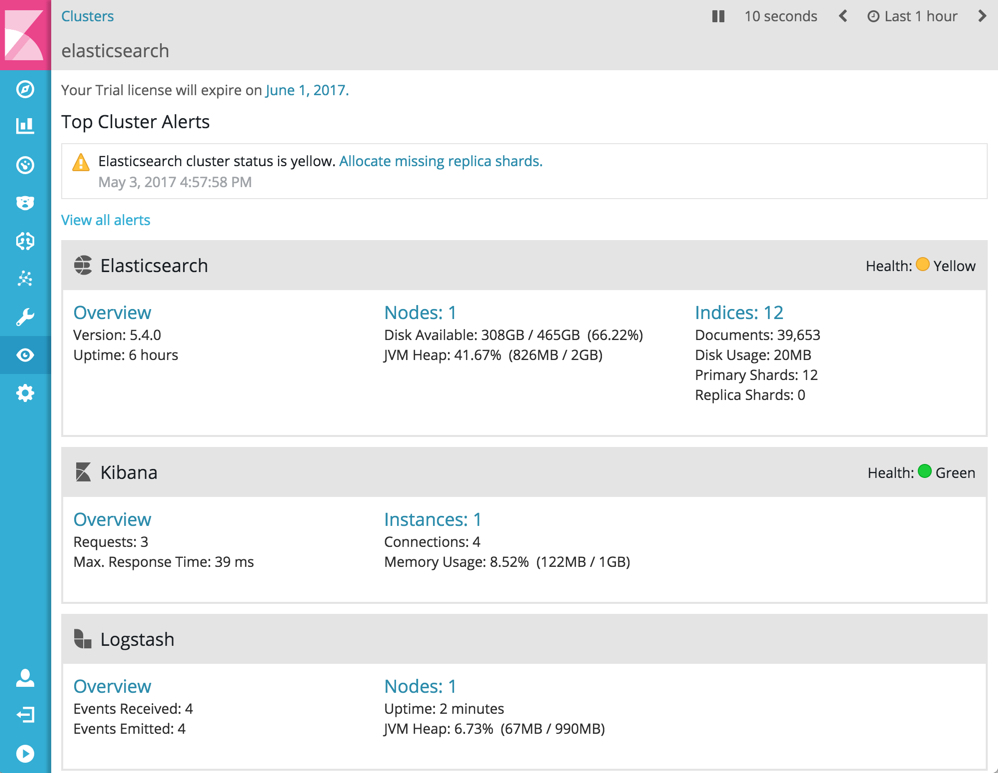This screenshot has width=998, height=773.
Task: Click the logout icon in sidebar
Action: [25, 716]
